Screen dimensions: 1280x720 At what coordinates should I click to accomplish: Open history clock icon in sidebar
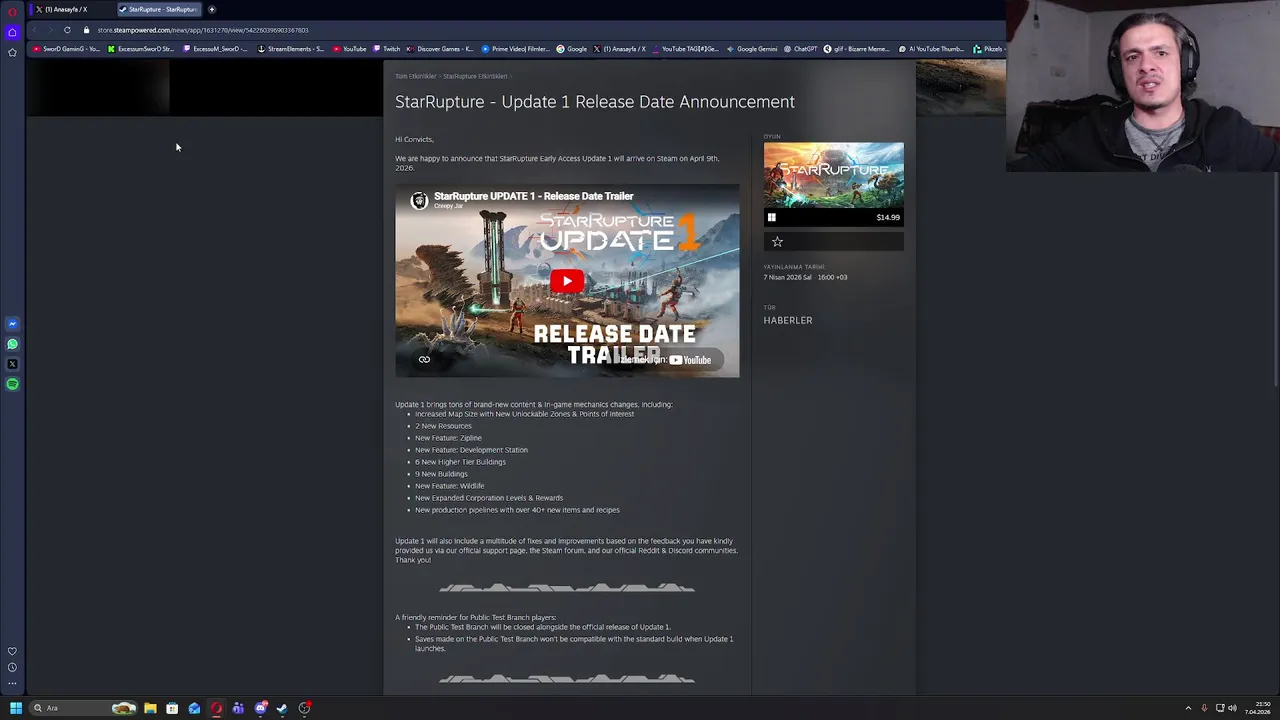tap(12, 667)
